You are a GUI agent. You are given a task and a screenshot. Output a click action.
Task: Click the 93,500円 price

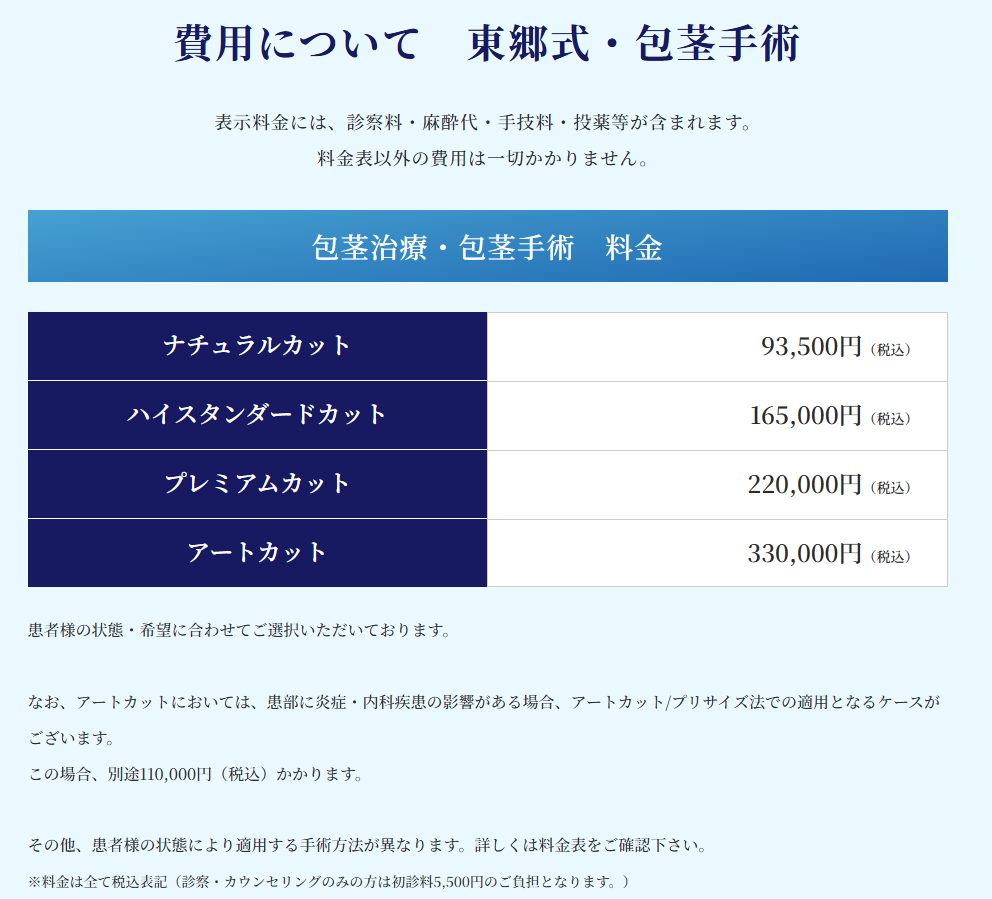(810, 347)
